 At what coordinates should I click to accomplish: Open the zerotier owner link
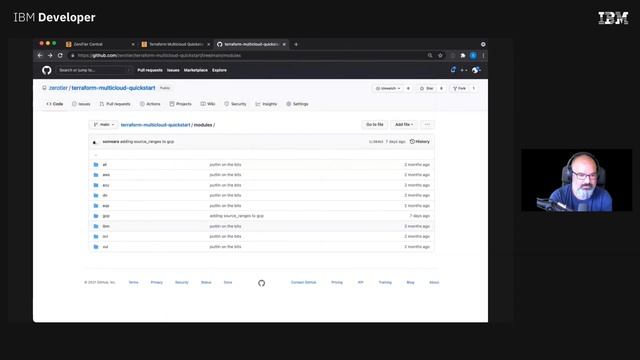click(x=58, y=88)
